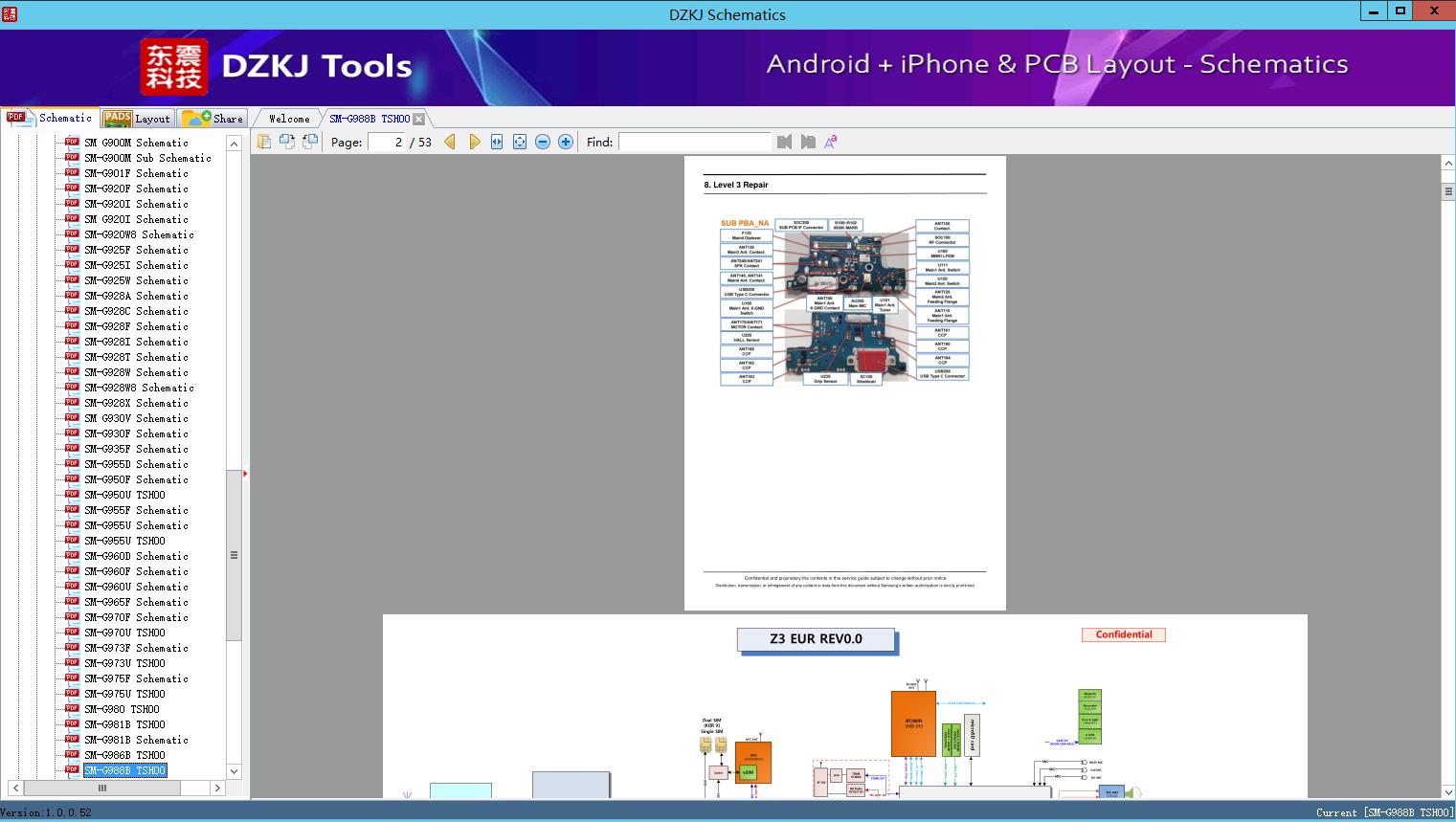Open the Welcome document tab
This screenshot has width=1456, height=822.
click(289, 119)
